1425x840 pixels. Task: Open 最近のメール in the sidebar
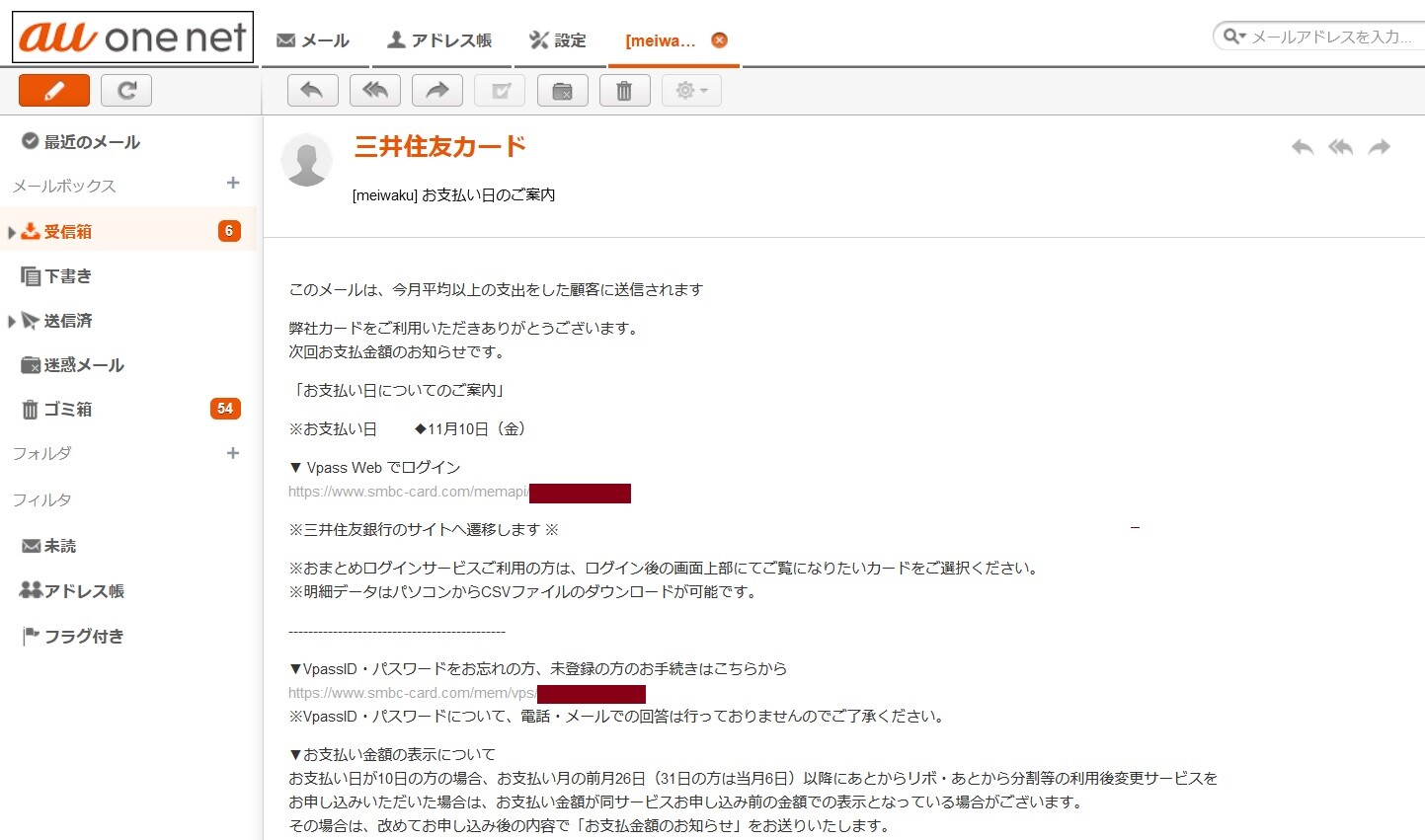pos(81,142)
